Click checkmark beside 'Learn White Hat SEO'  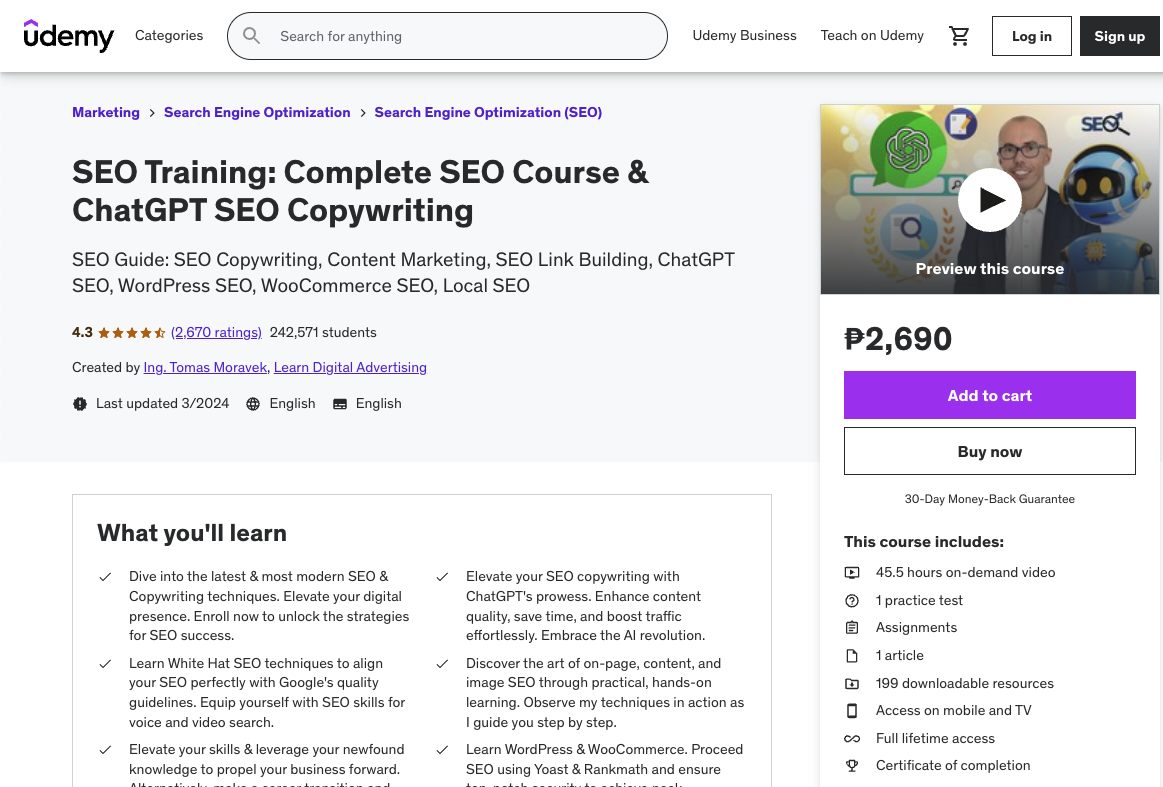105,663
